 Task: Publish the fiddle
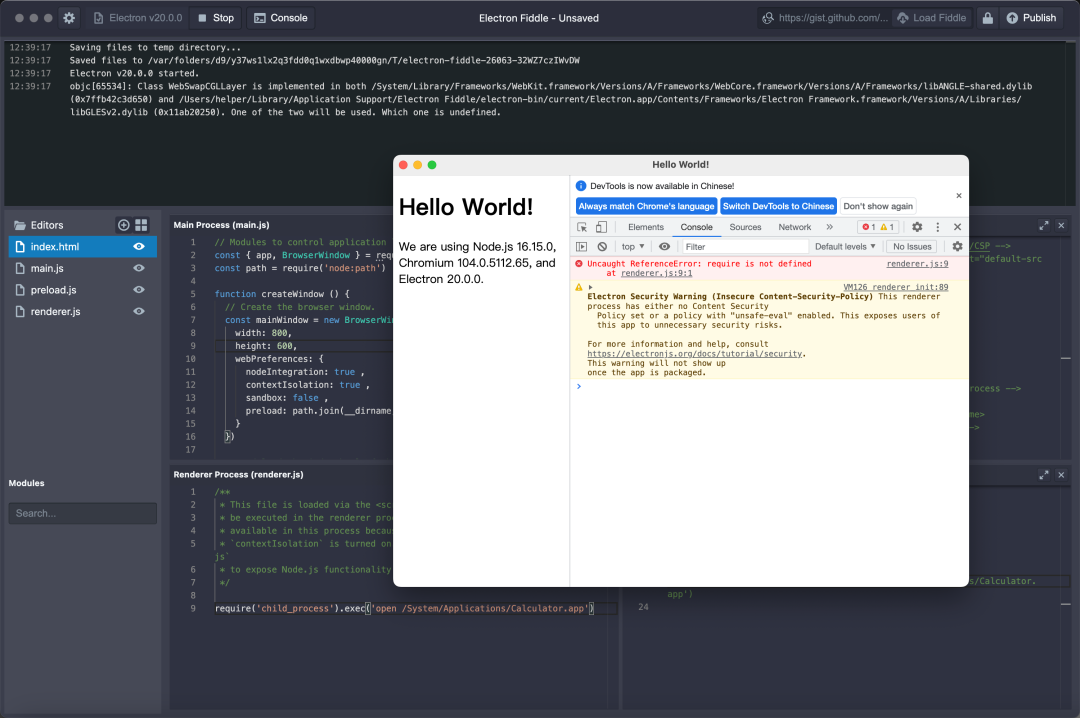coord(1031,18)
